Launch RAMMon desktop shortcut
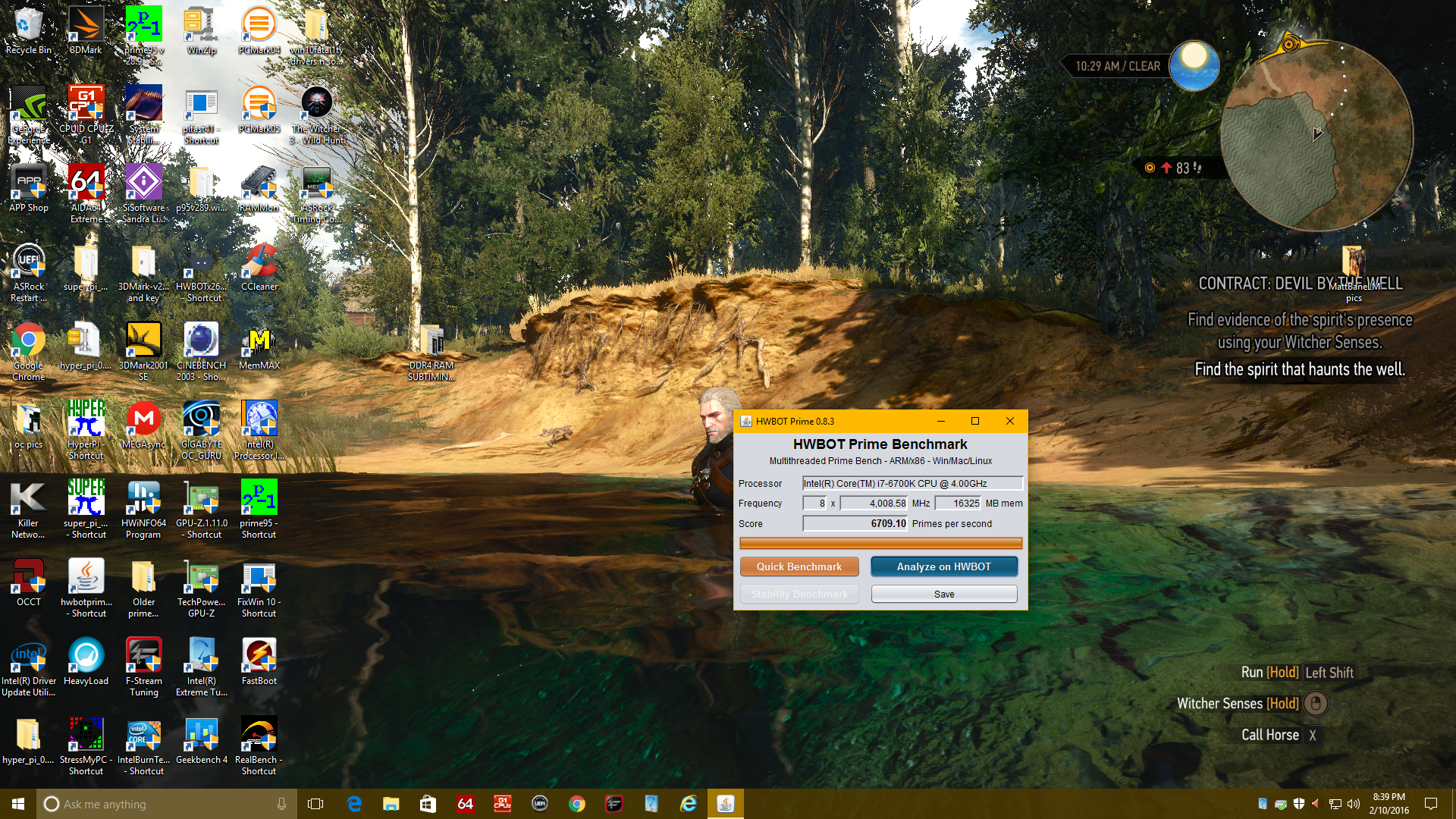This screenshot has width=1456, height=819. tap(259, 188)
